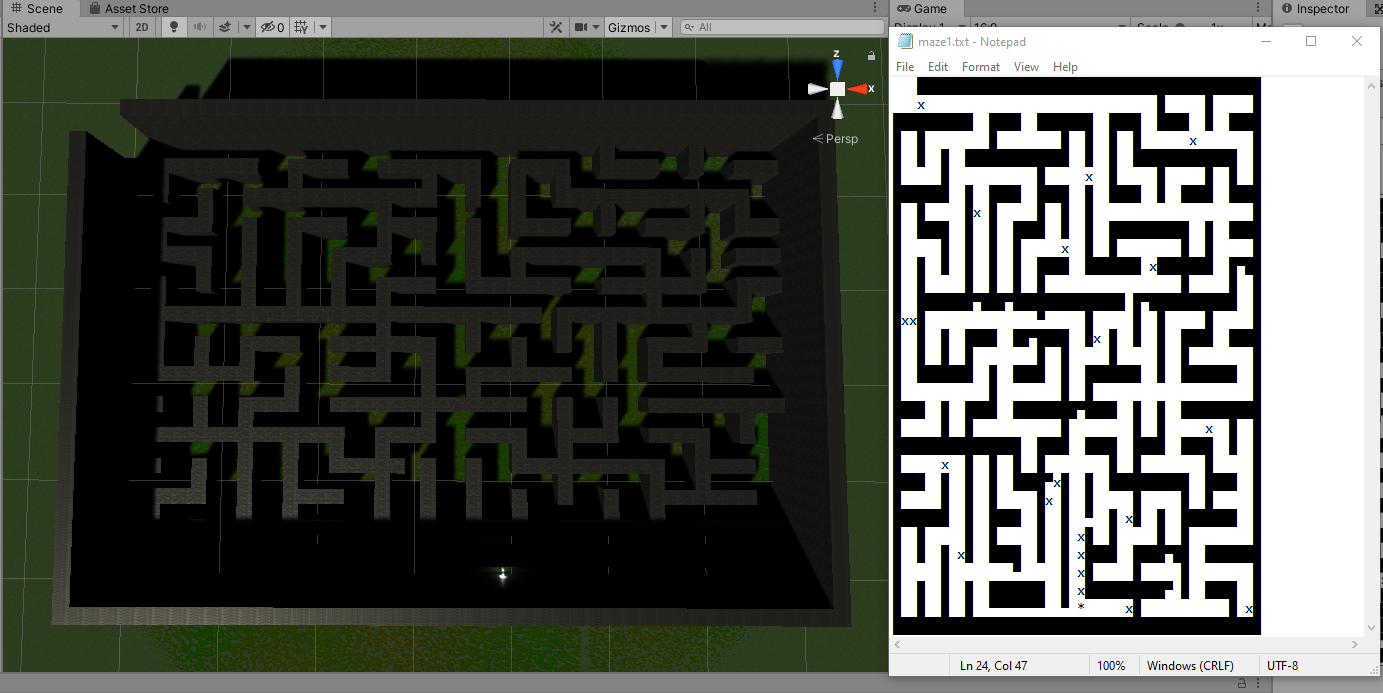
Task: Toggle 2D view mode in Scene
Action: click(142, 28)
